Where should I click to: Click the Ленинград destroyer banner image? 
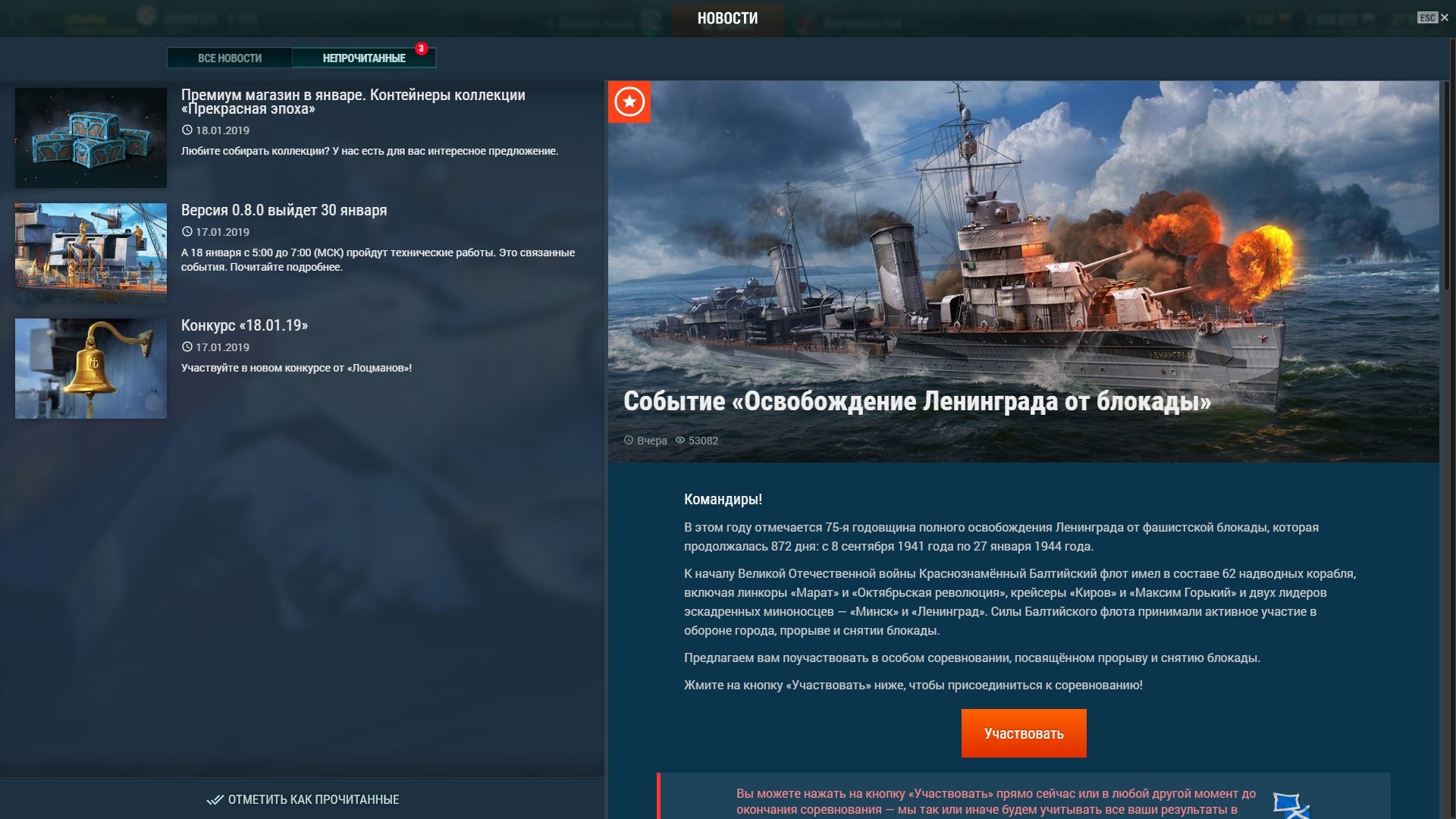coord(1024,271)
